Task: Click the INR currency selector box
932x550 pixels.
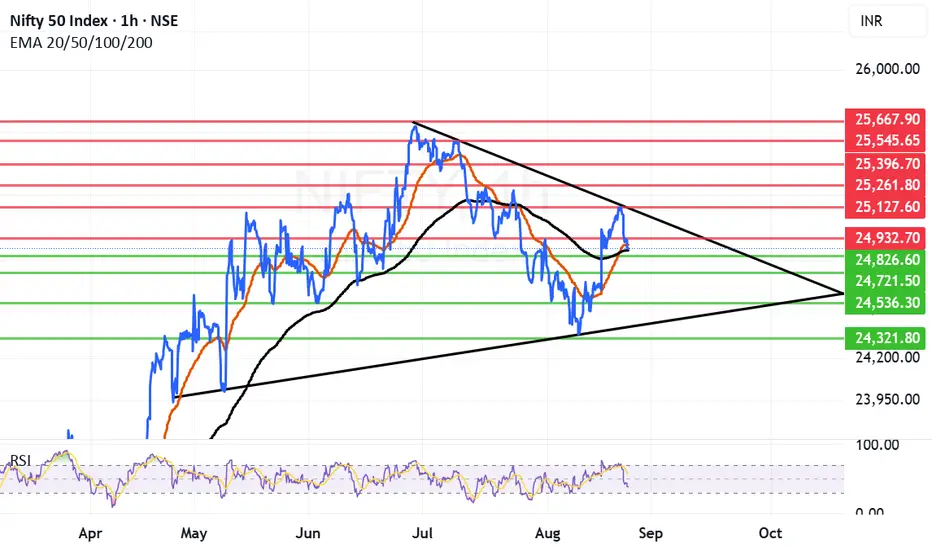Action: [x=890, y=21]
